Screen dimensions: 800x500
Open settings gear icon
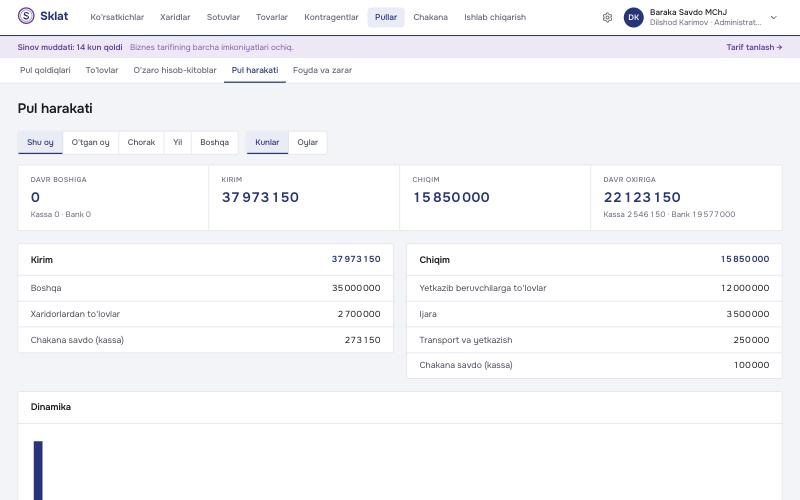tap(607, 17)
